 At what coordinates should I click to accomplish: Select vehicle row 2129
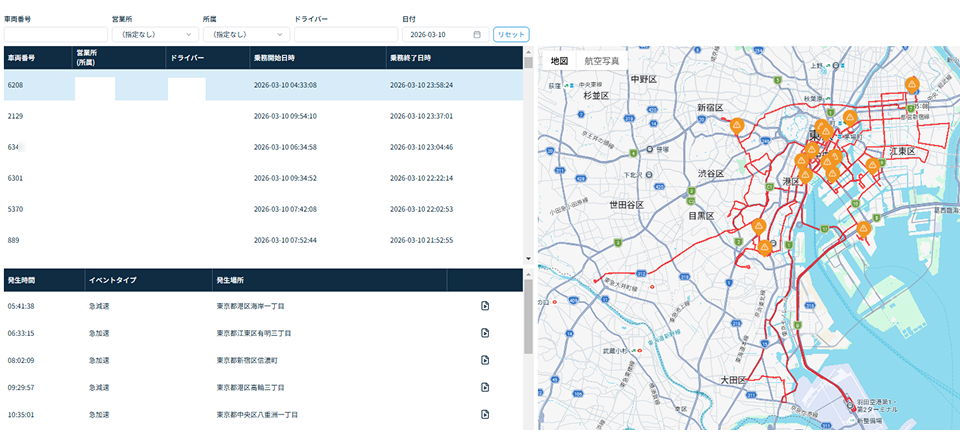tap(263, 116)
